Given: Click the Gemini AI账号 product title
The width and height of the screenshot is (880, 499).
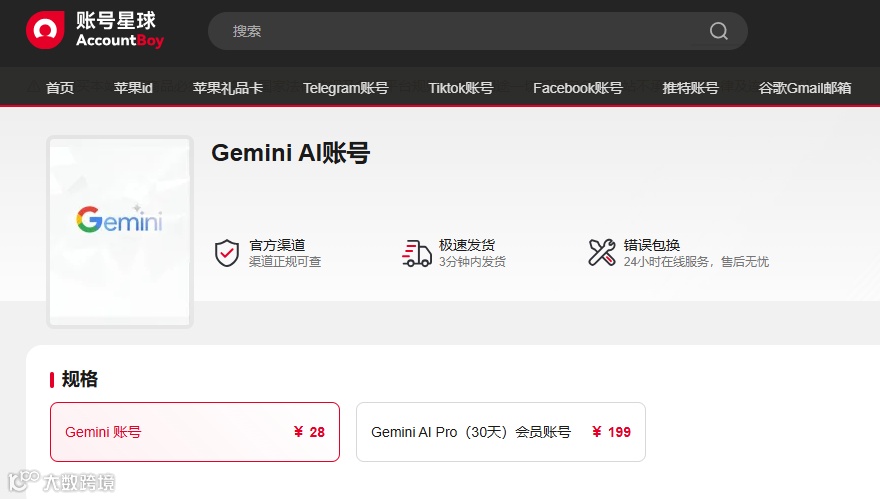Looking at the screenshot, I should (x=291, y=153).
